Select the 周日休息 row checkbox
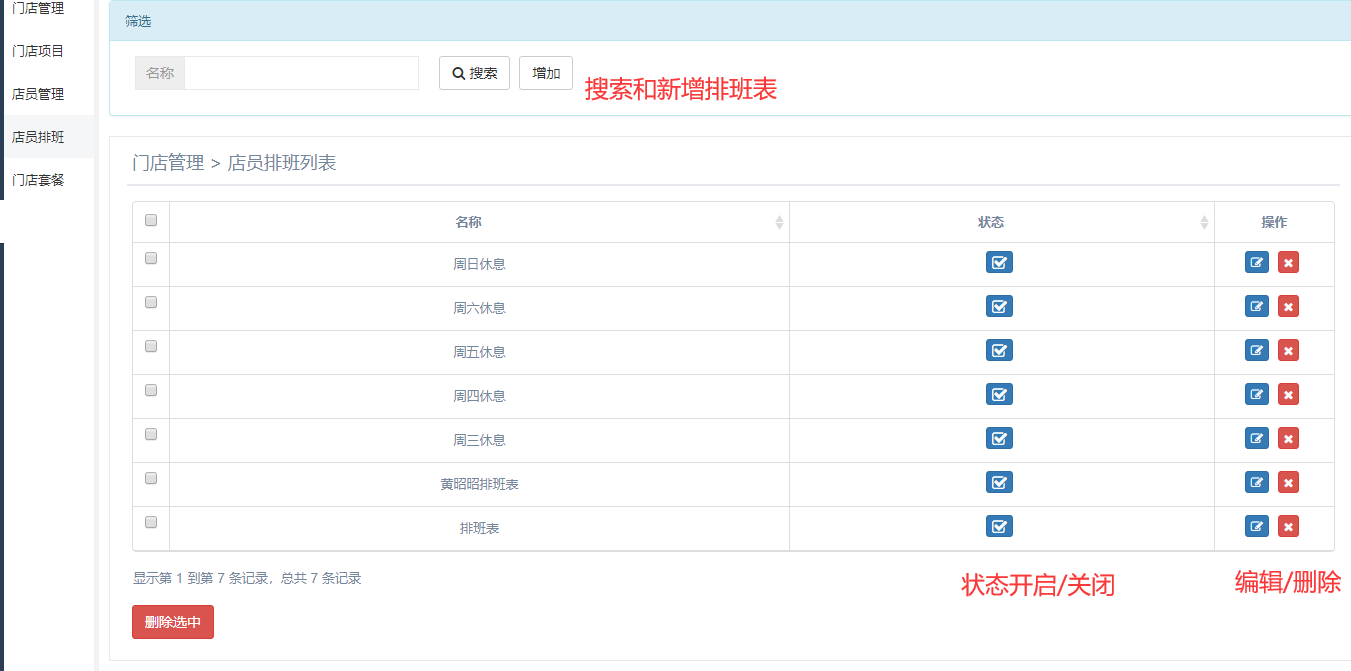Screen dimensions: 1351x671 coord(151,258)
